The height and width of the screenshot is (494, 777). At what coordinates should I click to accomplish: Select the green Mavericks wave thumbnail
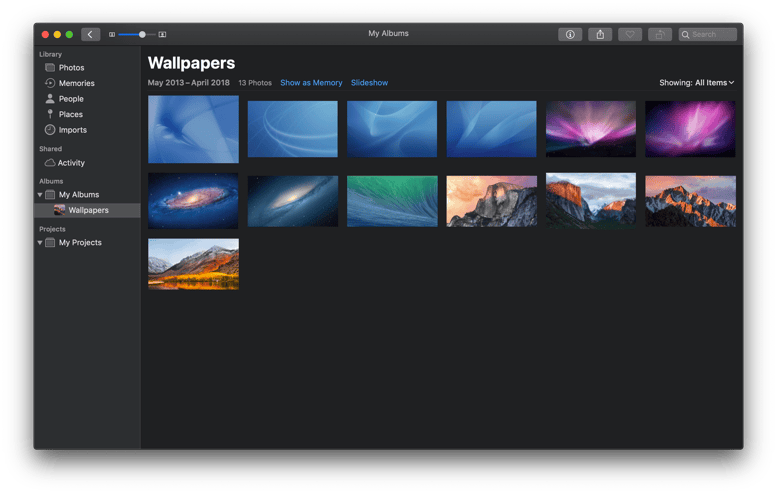(x=392, y=201)
